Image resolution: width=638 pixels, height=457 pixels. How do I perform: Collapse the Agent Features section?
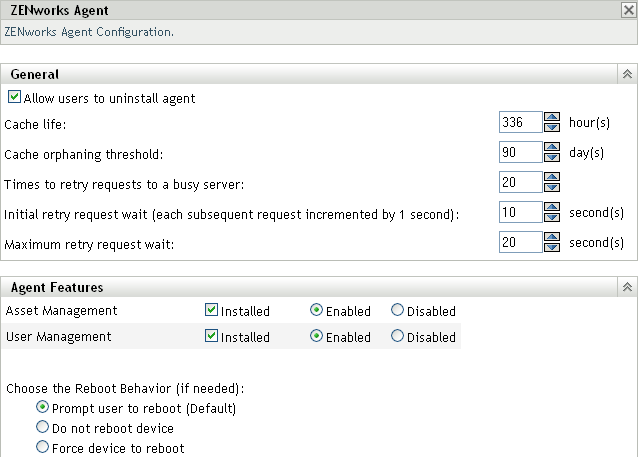pyautogui.click(x=627, y=287)
